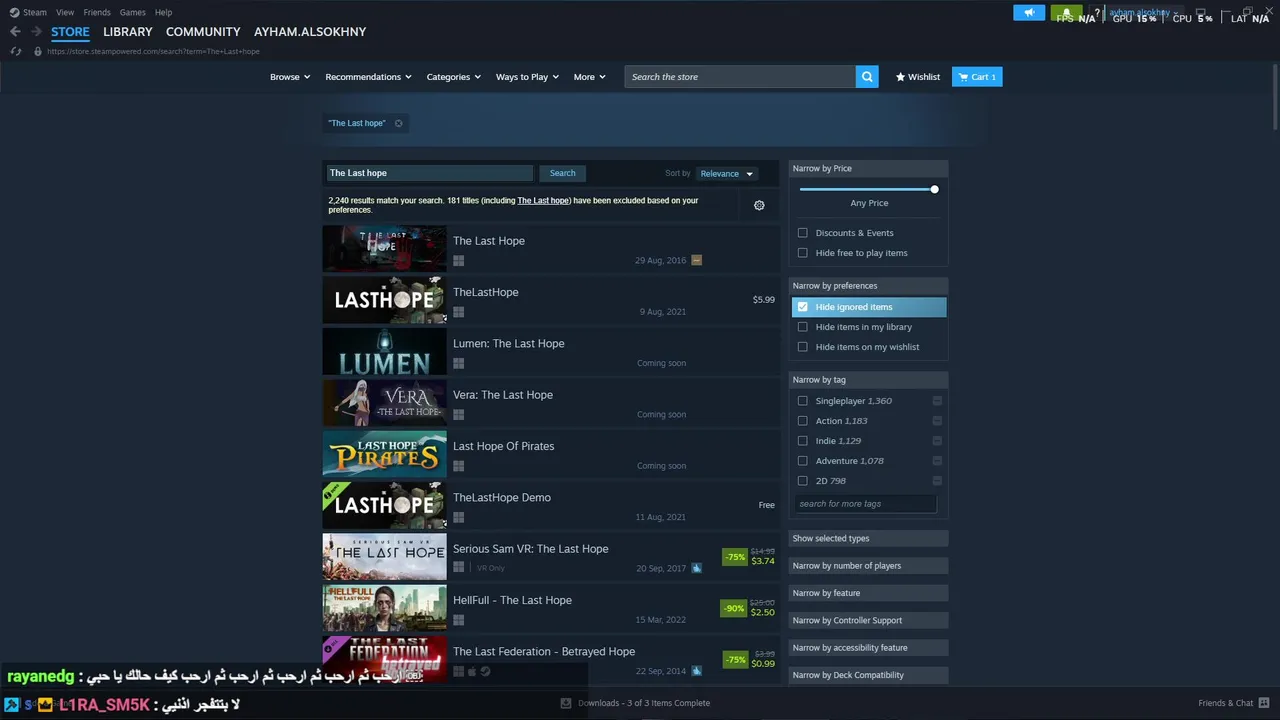Exclude the 2D tag via its minus icon
Image resolution: width=1280 pixels, height=720 pixels.
(x=937, y=481)
